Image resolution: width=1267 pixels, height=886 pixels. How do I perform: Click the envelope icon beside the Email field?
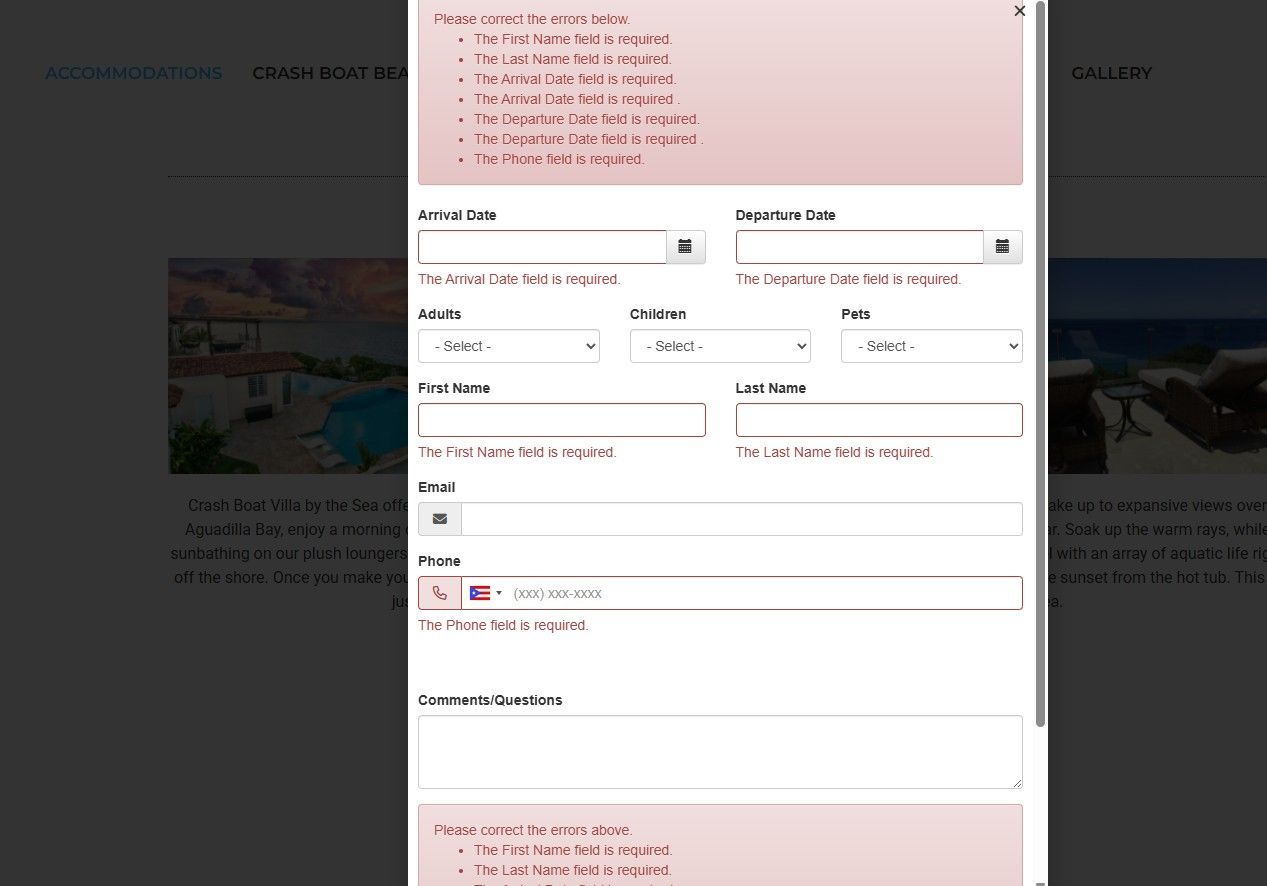click(439, 518)
